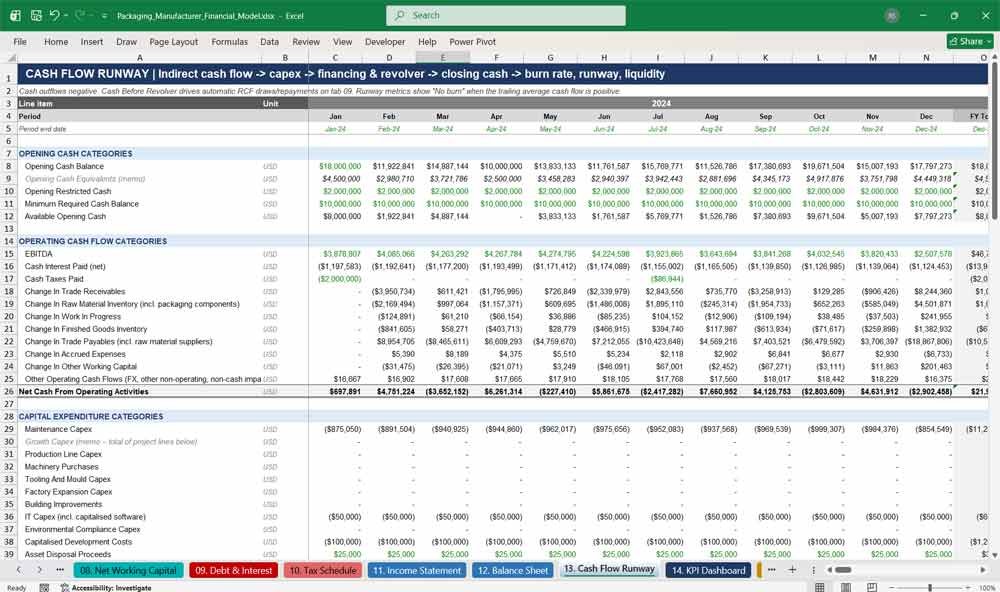
Task: Switch to 14. KPI Dashboard sheet tab
Action: (708, 570)
